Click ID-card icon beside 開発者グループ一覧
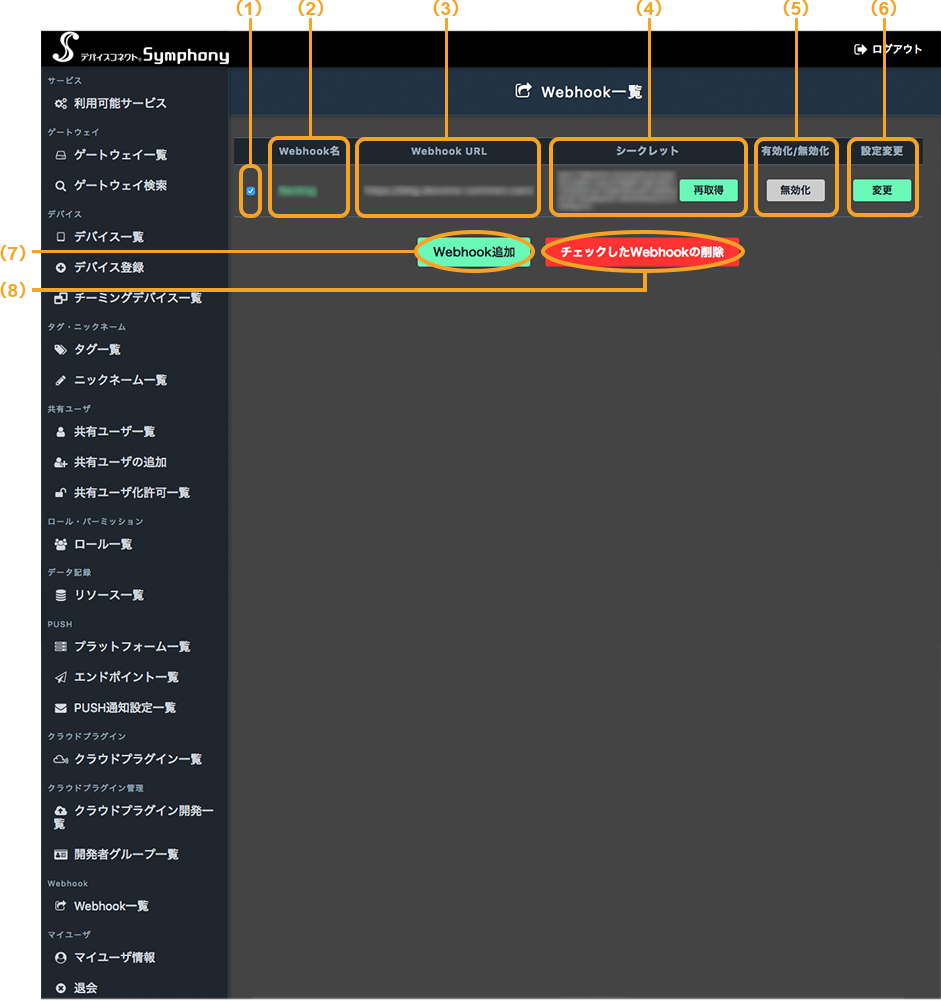This screenshot has height=1001, width=941. point(61,854)
